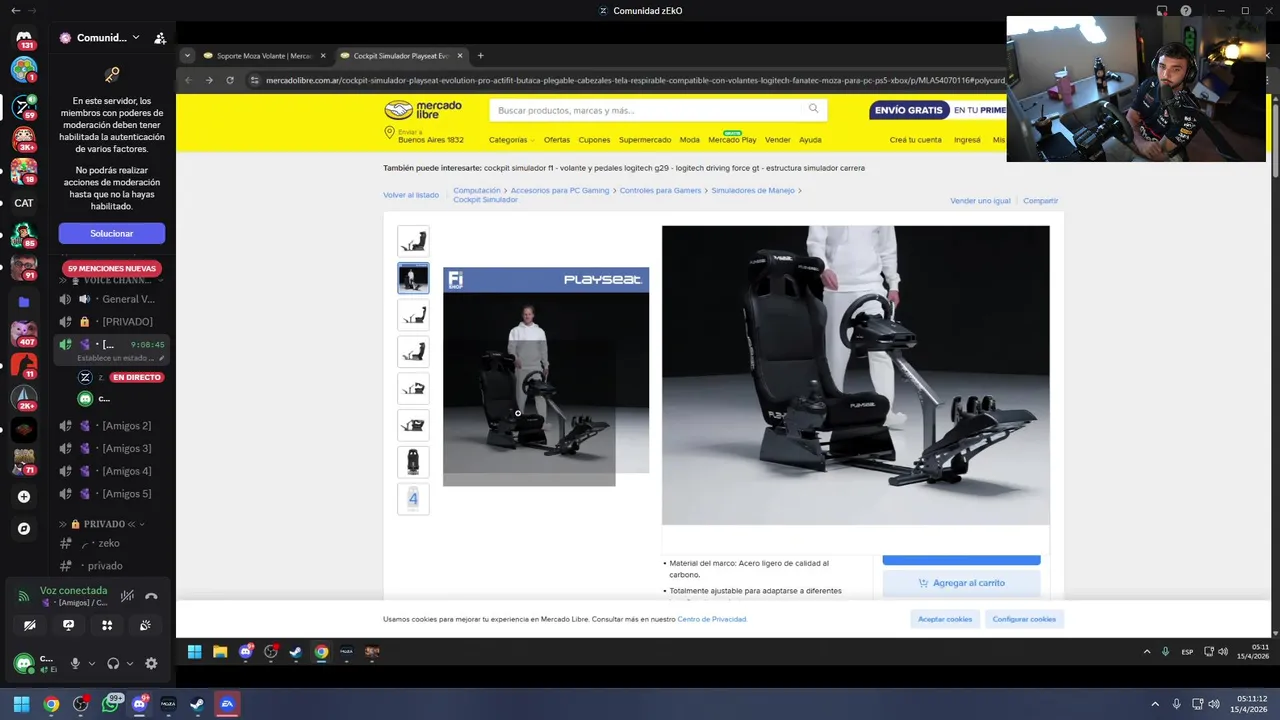Add a server with plus icon
Image resolution: width=1280 pixels, height=720 pixels.
pos(24,496)
